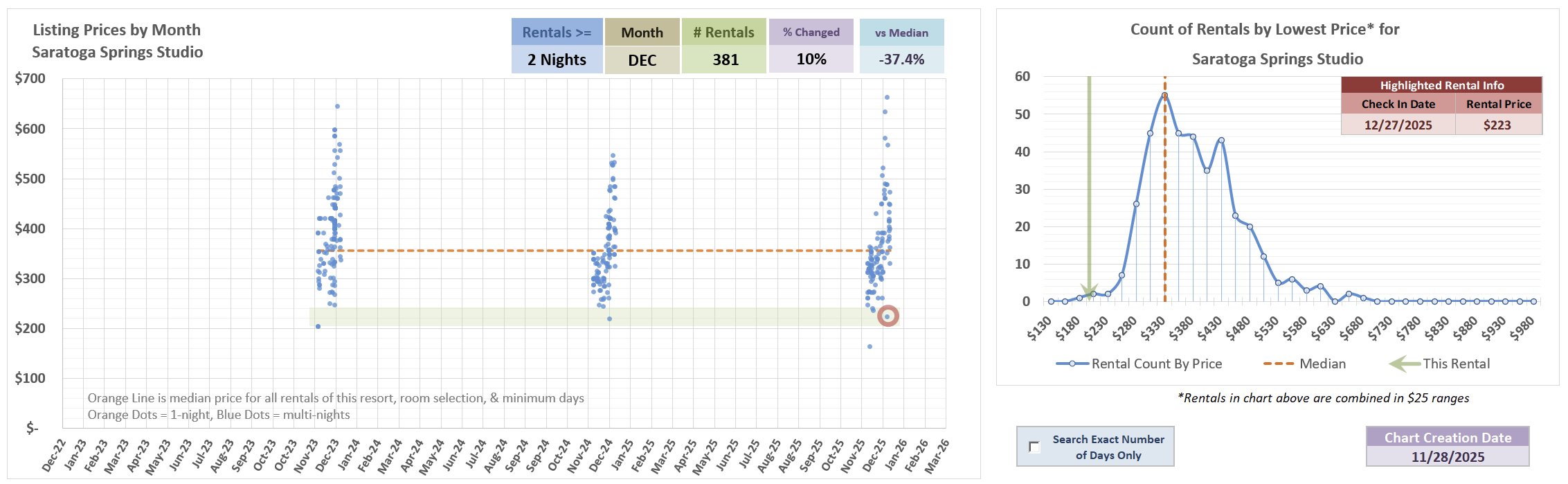
Task: Click the 12/27/2025 check in date cell
Action: pyautogui.click(x=1398, y=125)
